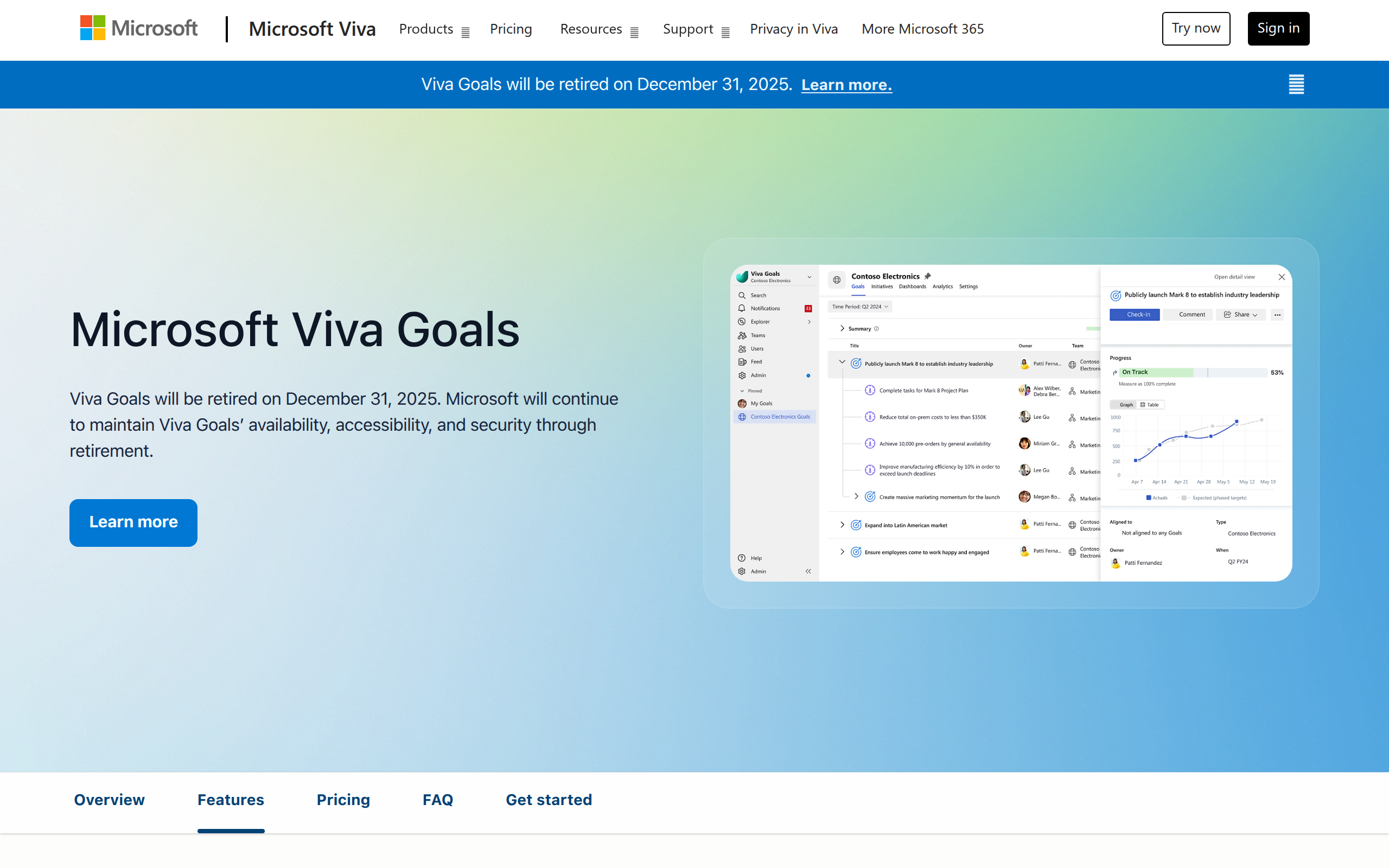This screenshot has height=868, width=1389.
Task: Select the Overview section tab
Action: tap(109, 800)
